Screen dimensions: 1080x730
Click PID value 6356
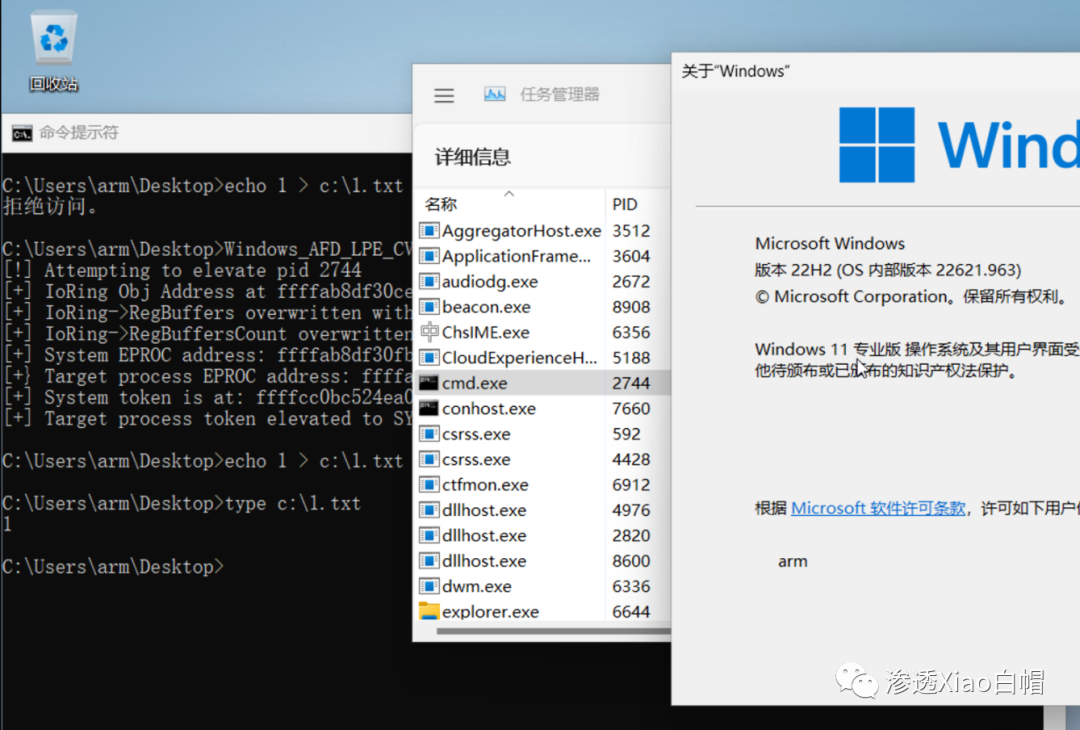[631, 333]
